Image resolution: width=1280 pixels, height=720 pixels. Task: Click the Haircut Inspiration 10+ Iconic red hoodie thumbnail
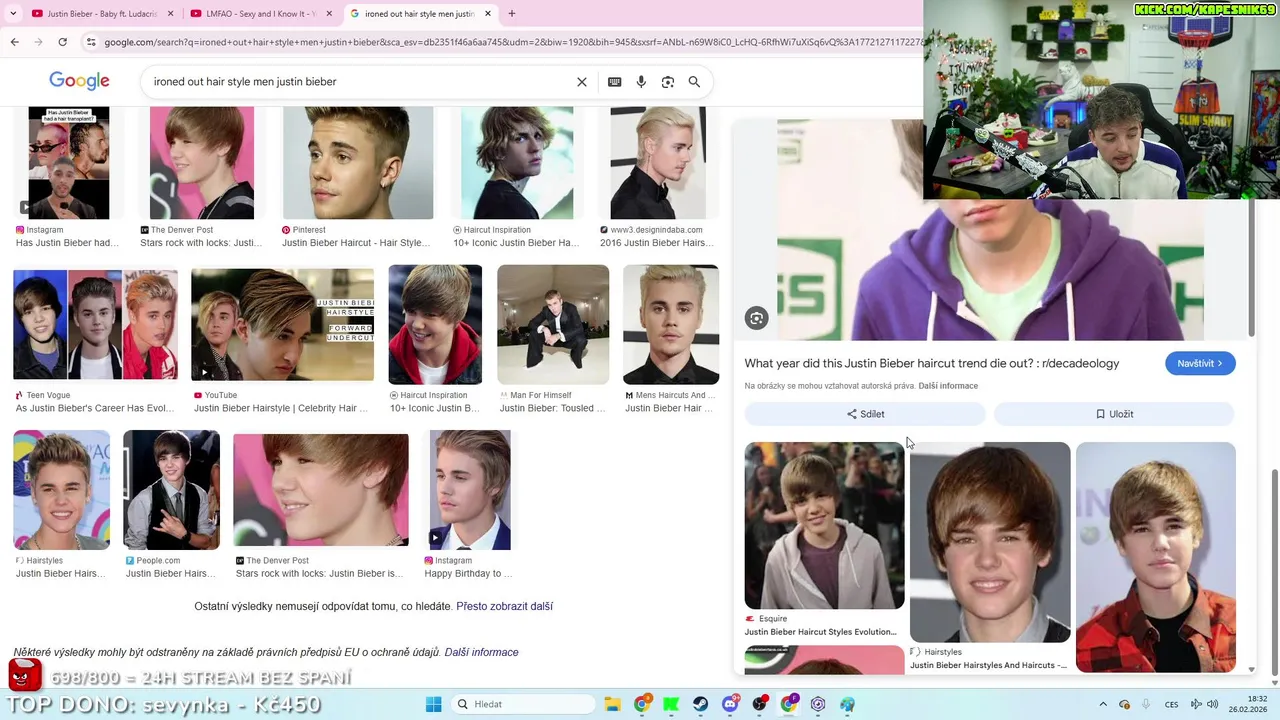[x=435, y=325]
